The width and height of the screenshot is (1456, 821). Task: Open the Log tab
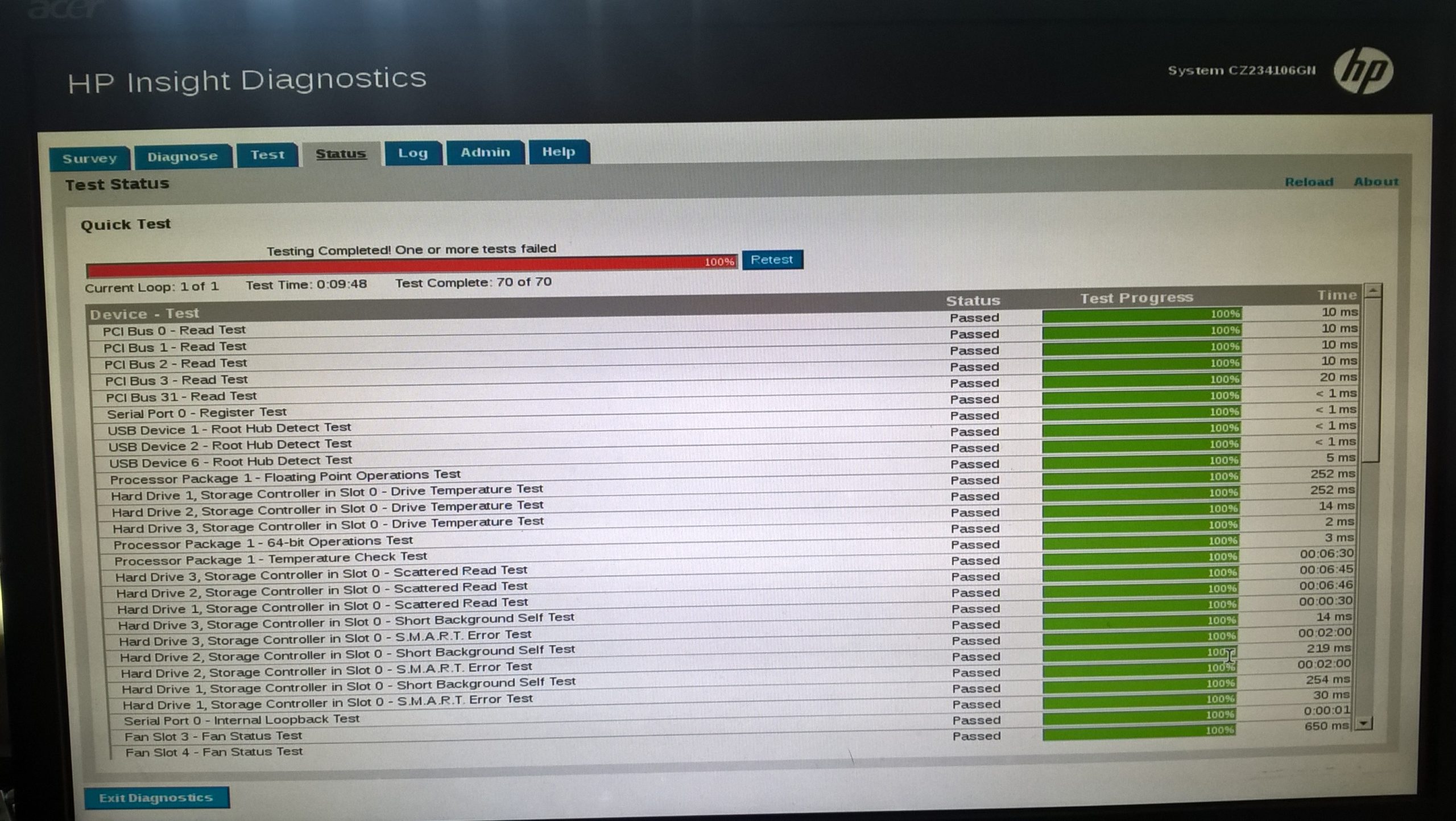(x=412, y=152)
